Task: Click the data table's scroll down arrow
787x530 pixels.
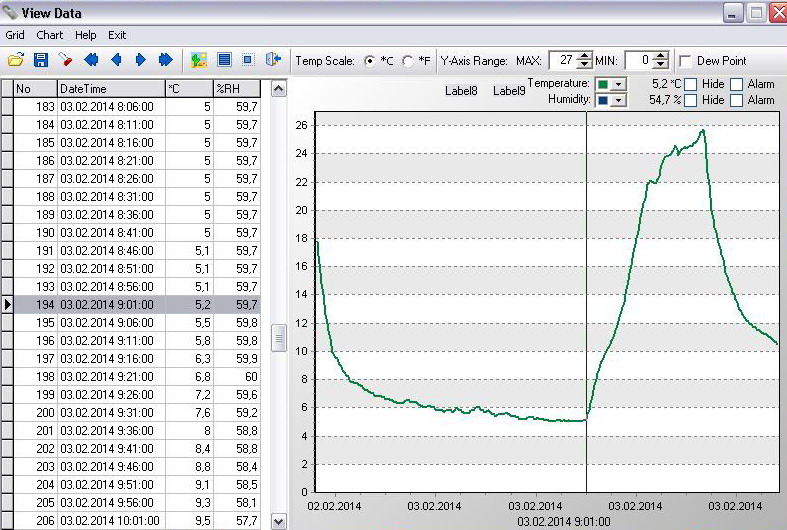Action: [279, 521]
